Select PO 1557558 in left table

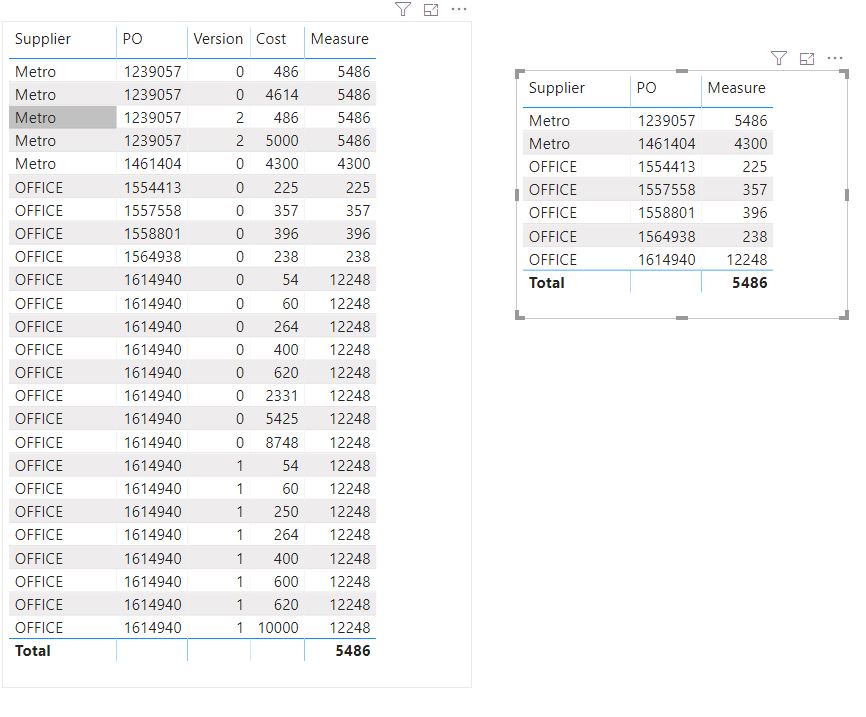click(x=152, y=211)
